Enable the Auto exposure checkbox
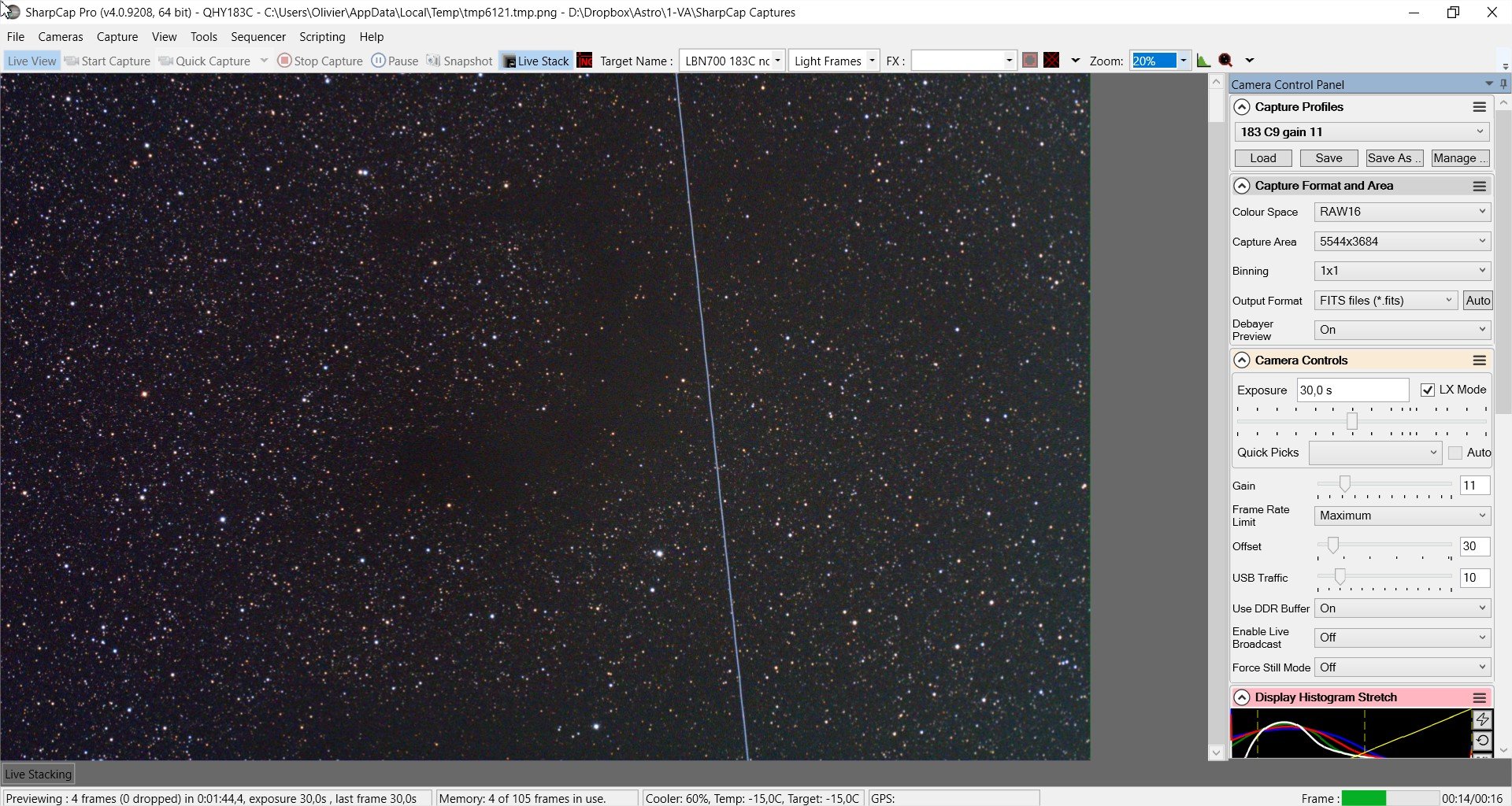Image resolution: width=1512 pixels, height=806 pixels. pyautogui.click(x=1455, y=453)
